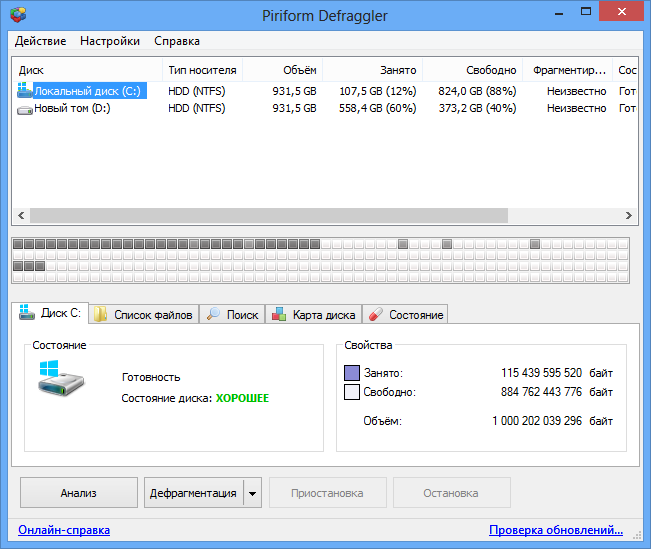The width and height of the screenshot is (651, 549).
Task: Click the pill icon on Состояние tab
Action: [x=376, y=314]
